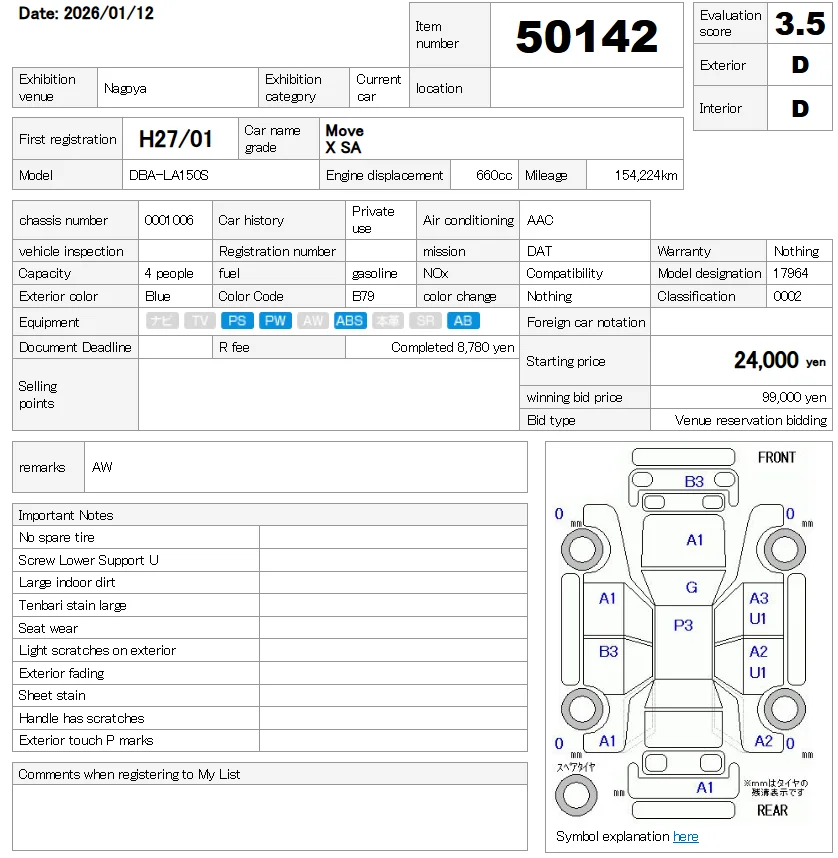Click color code B79
This screenshot has width=838, height=858.
tap(363, 296)
